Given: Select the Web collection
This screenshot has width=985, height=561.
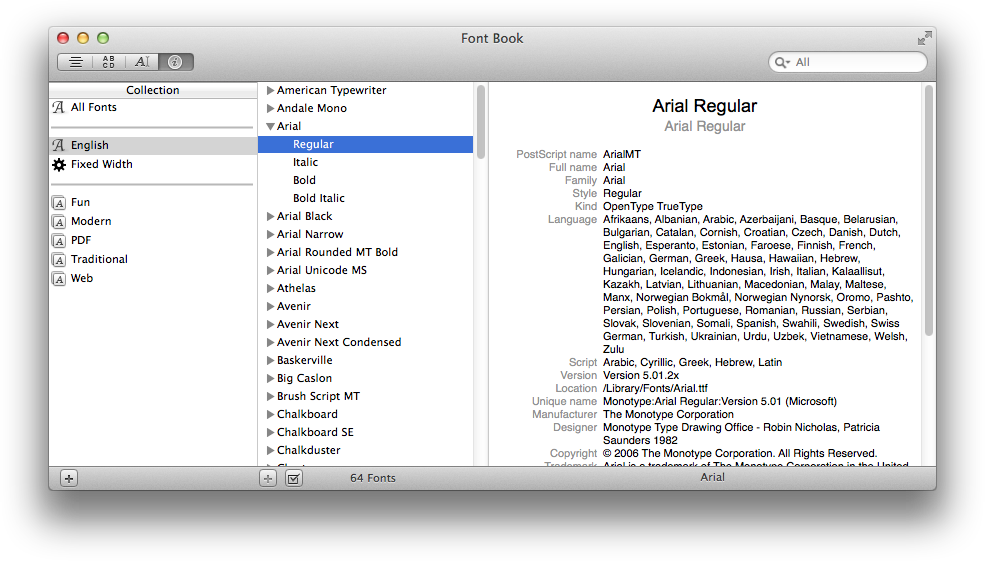Looking at the screenshot, I should coord(82,278).
